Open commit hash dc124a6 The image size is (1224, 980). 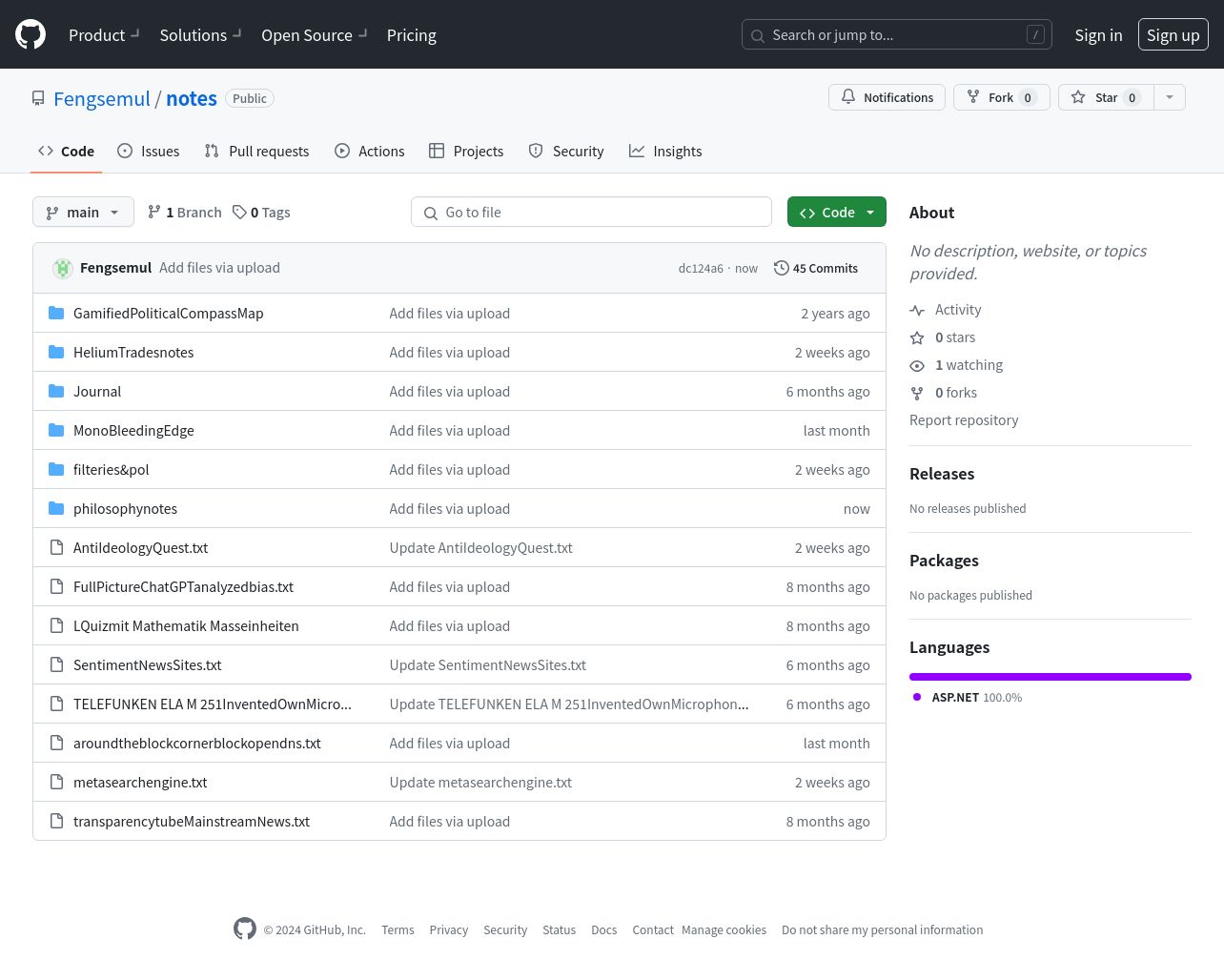(x=701, y=269)
